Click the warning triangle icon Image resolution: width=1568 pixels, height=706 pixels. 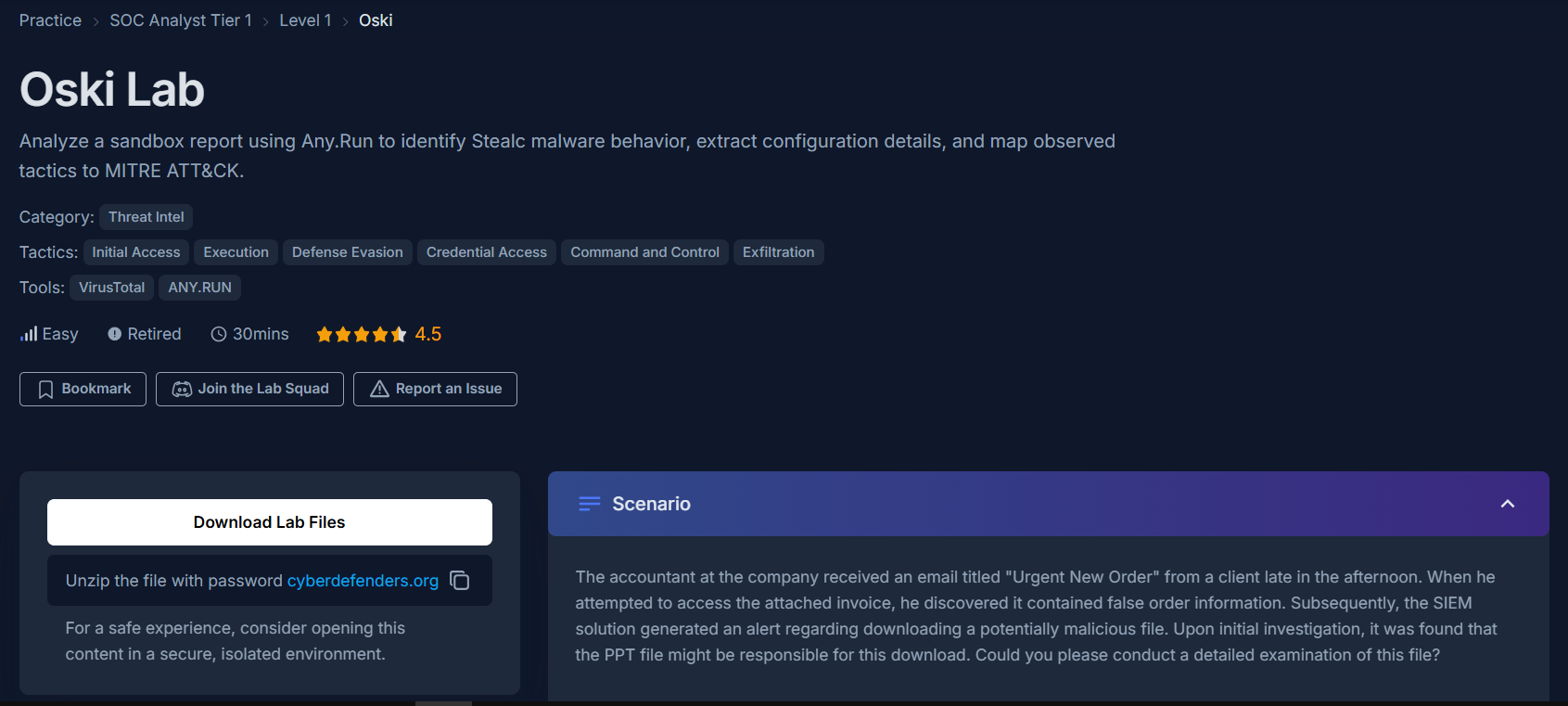coord(379,389)
